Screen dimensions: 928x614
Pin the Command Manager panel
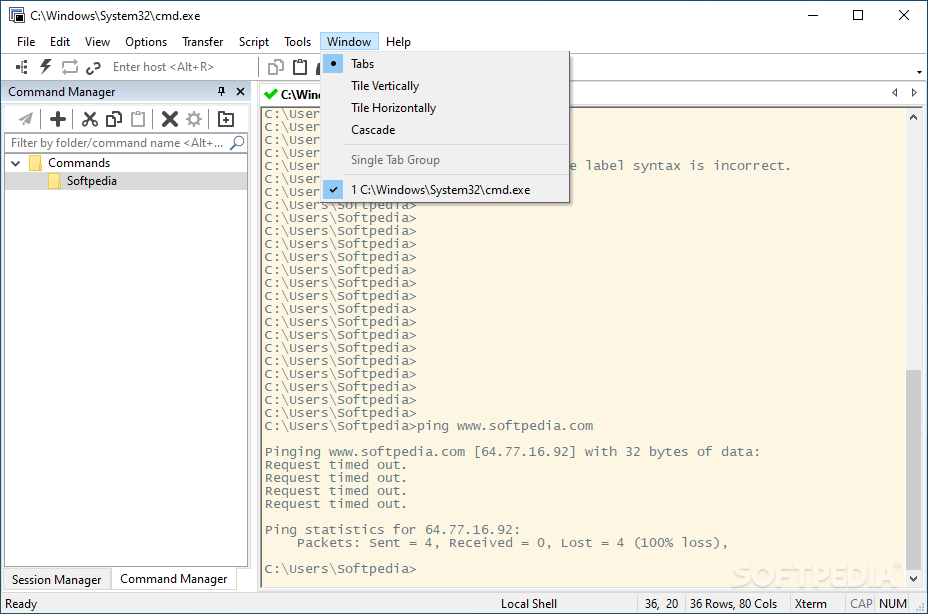221,91
